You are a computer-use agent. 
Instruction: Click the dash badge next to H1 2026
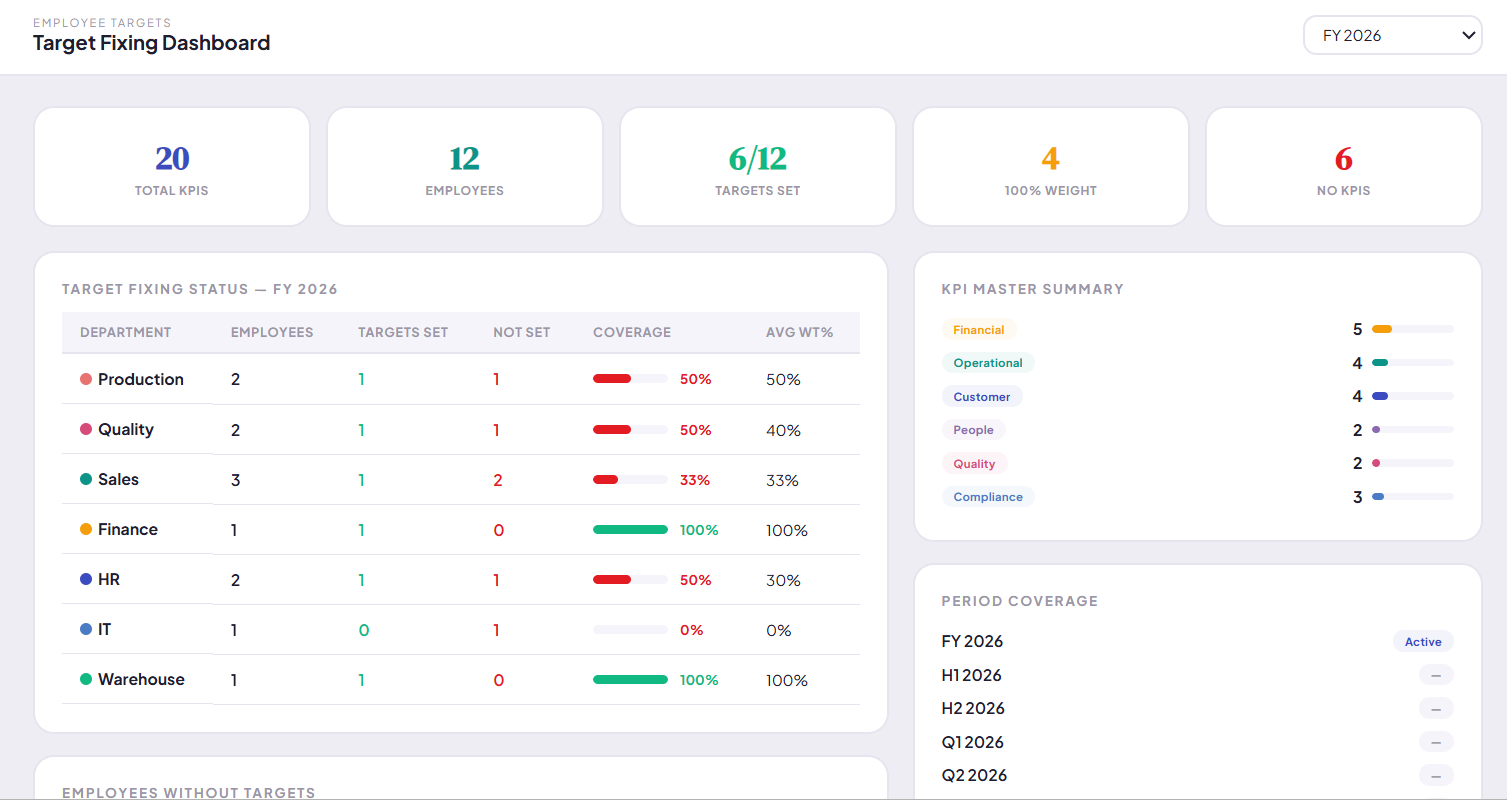pos(1436,675)
